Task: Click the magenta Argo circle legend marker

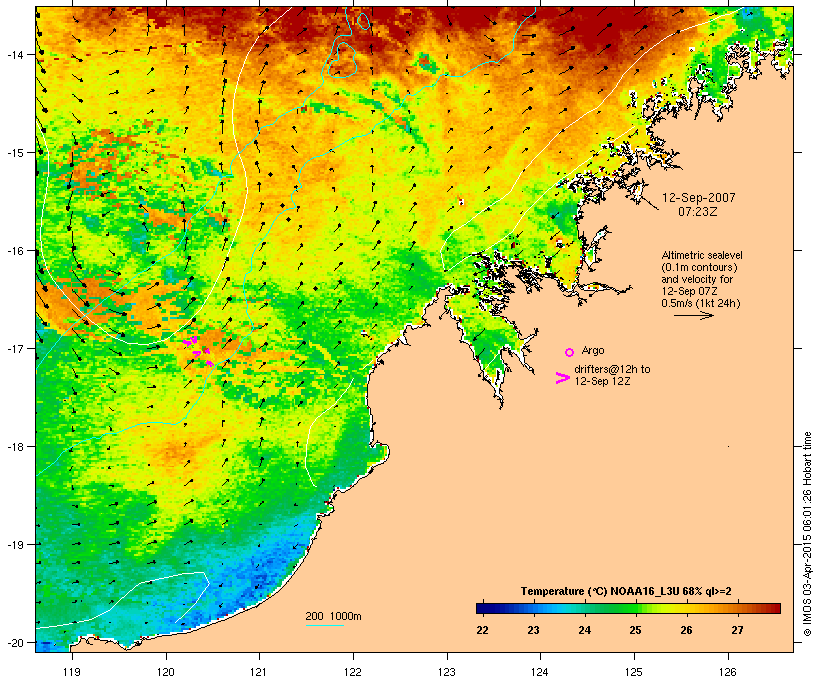Action: coord(570,352)
